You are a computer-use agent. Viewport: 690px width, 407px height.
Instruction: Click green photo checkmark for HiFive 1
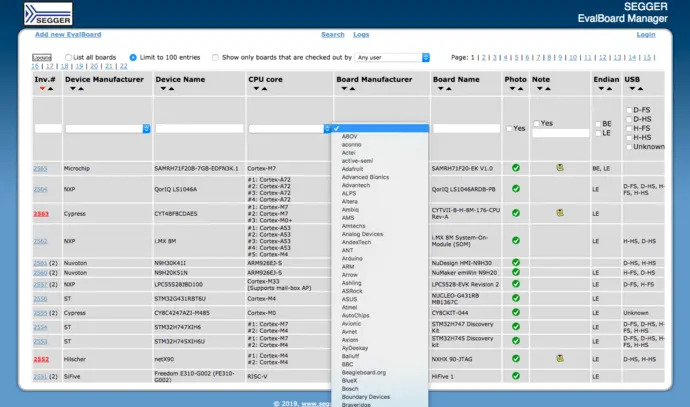[x=516, y=377]
